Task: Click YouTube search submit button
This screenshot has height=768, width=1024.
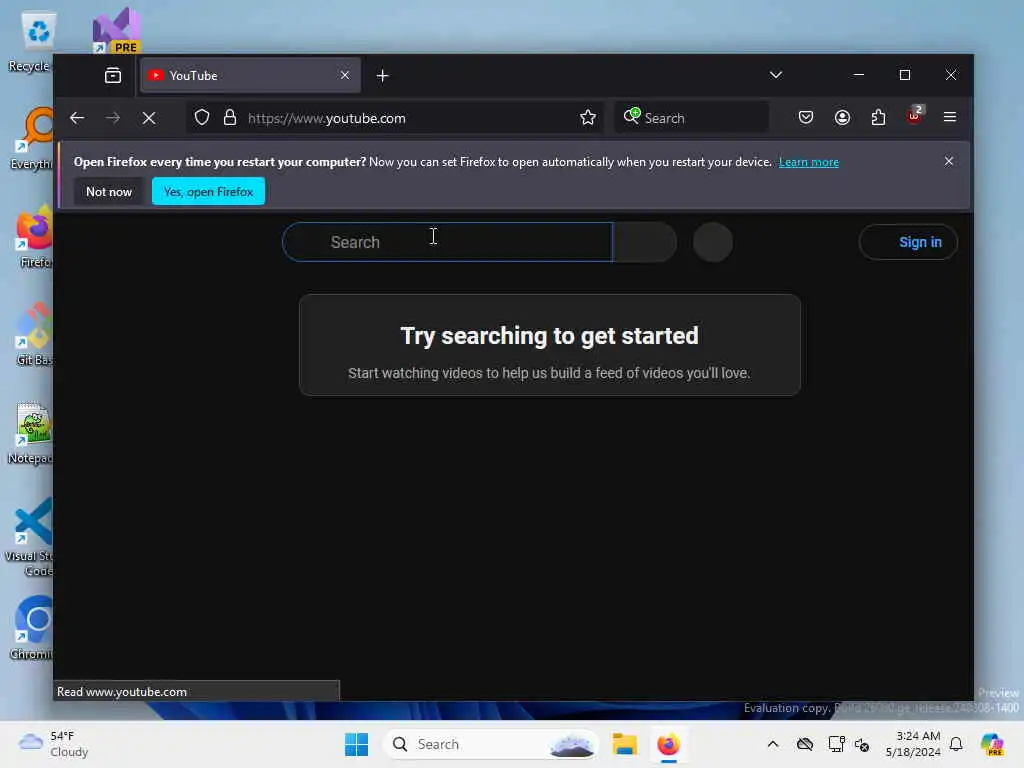Action: (x=645, y=242)
